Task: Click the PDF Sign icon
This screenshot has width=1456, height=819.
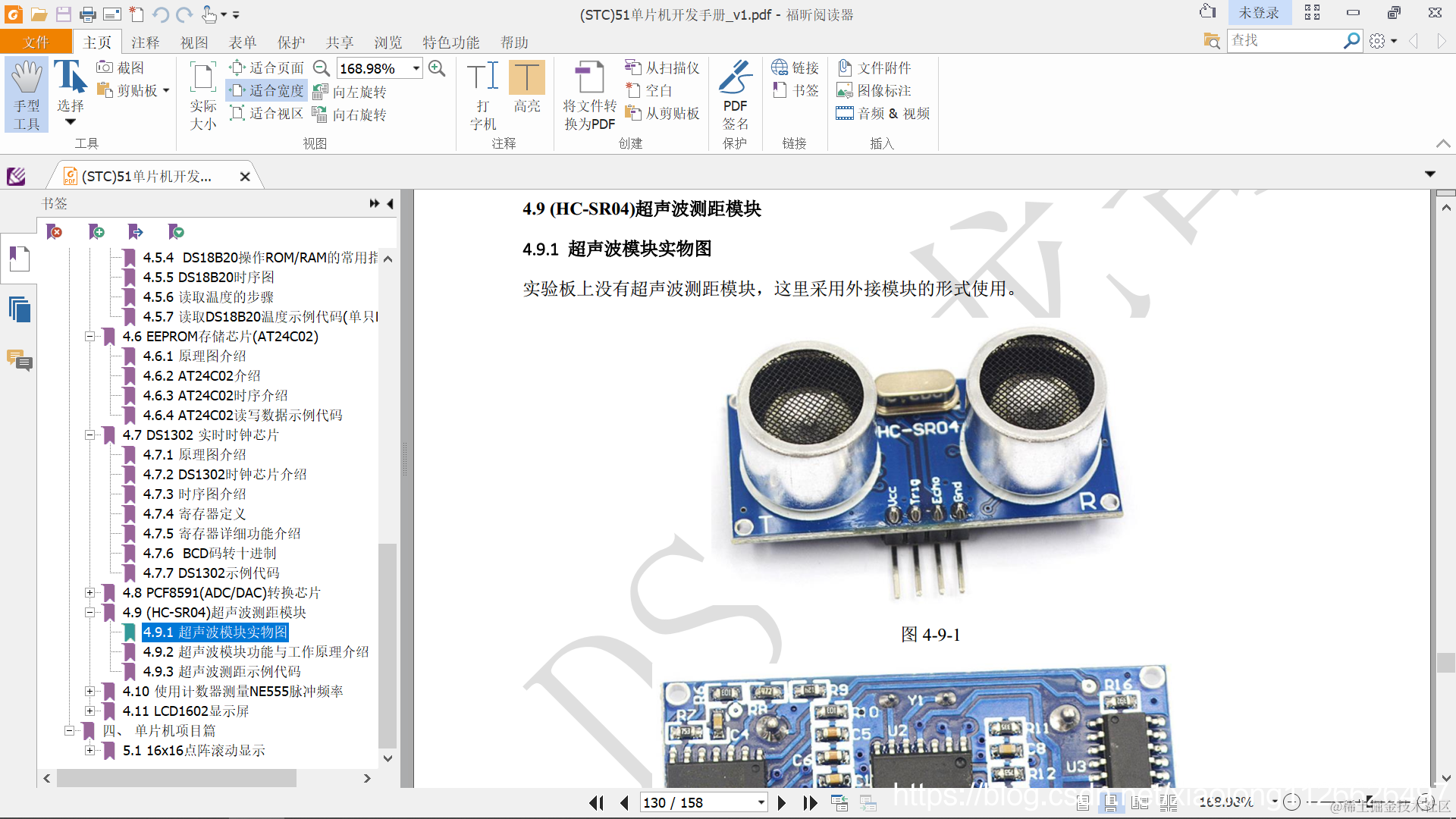Action: point(734,94)
